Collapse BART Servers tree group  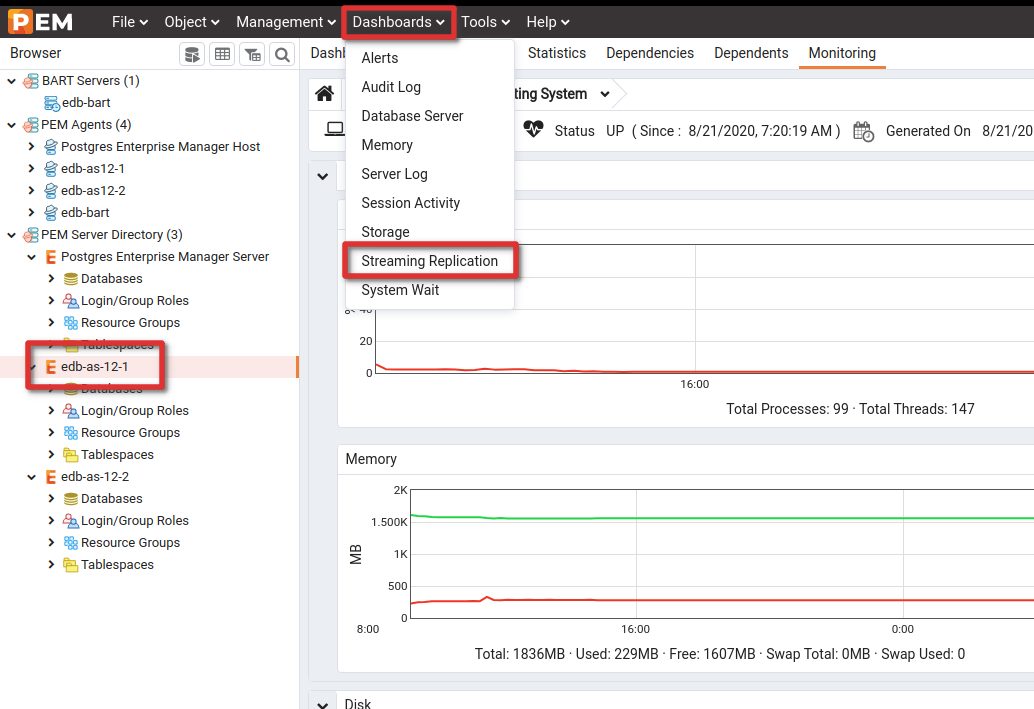[x=11, y=81]
